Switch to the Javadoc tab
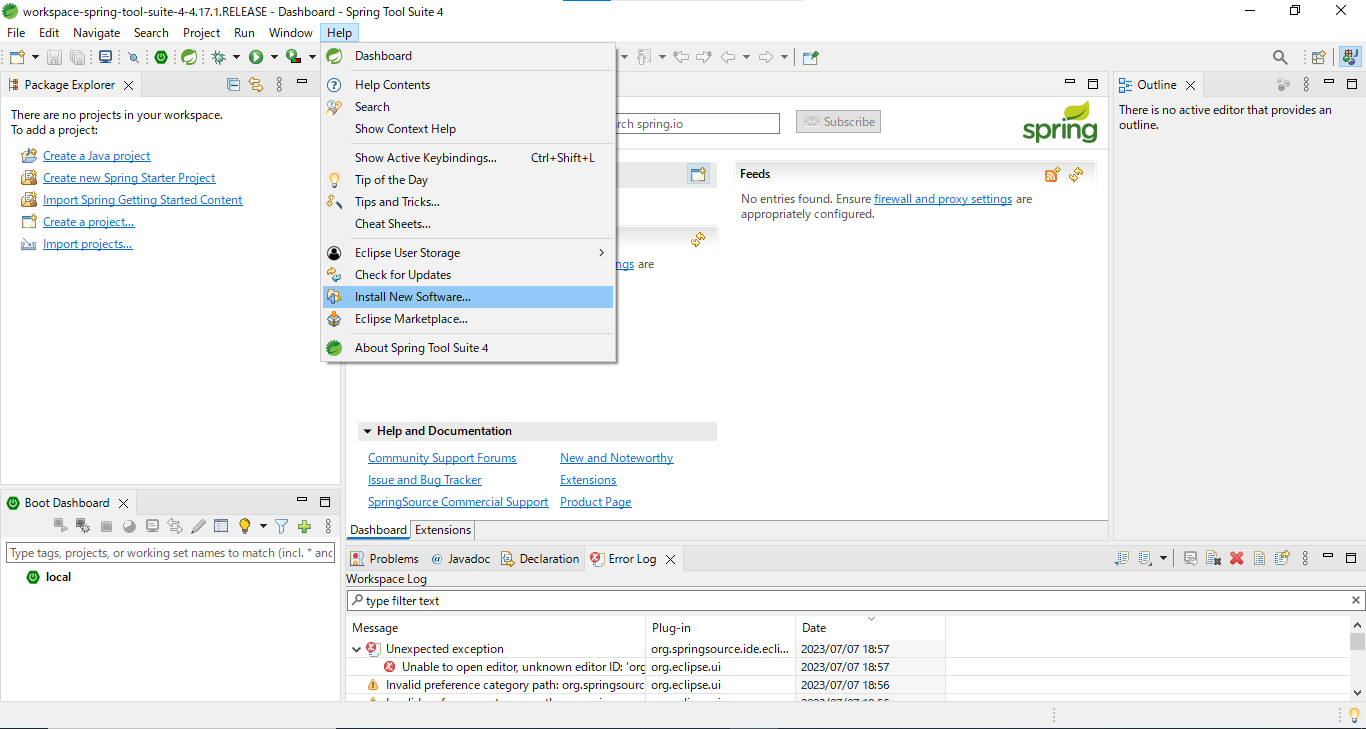This screenshot has height=729, width=1366. coord(461,559)
